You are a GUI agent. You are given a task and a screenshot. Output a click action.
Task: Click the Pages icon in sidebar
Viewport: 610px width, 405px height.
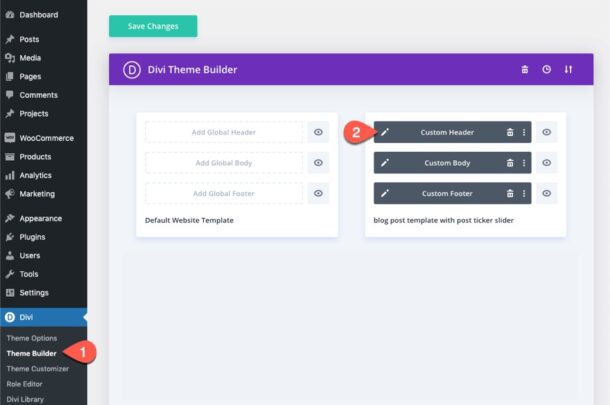click(10, 77)
